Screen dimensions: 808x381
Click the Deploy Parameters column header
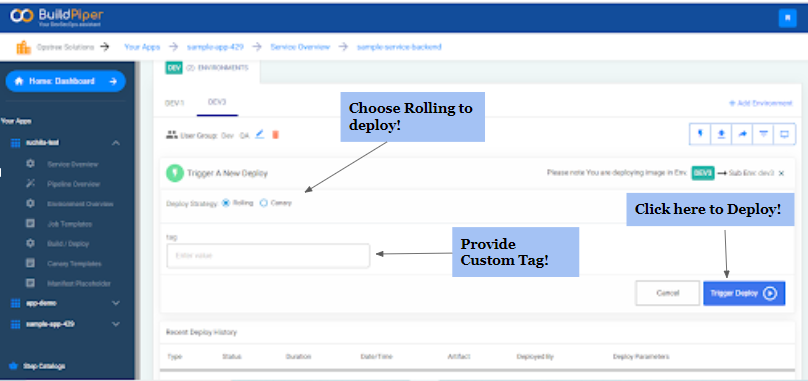click(641, 357)
